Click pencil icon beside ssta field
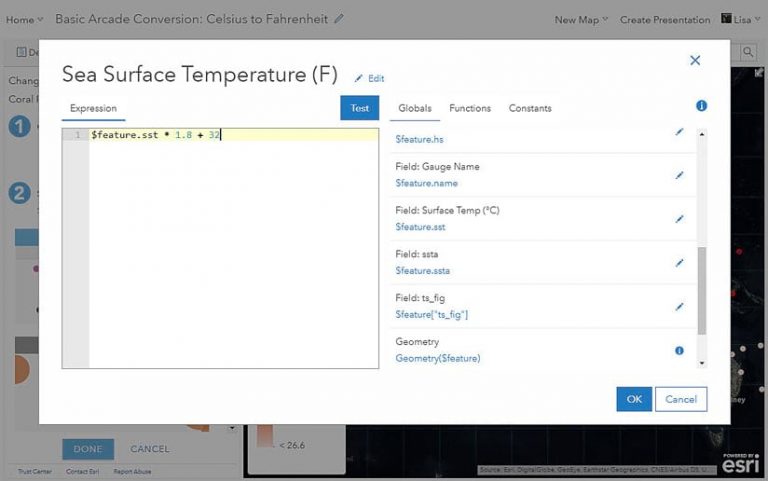 pos(679,263)
